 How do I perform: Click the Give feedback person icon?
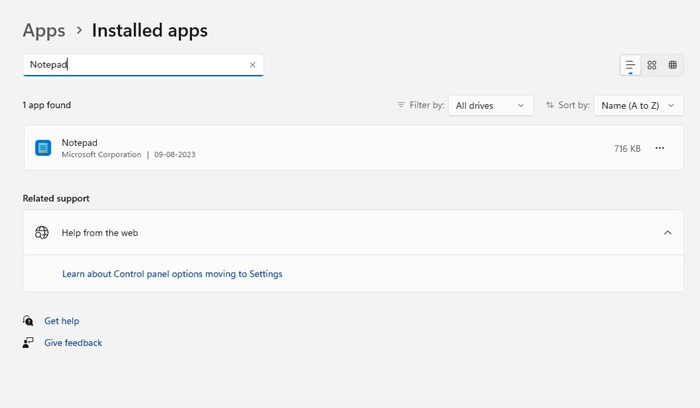[28, 343]
